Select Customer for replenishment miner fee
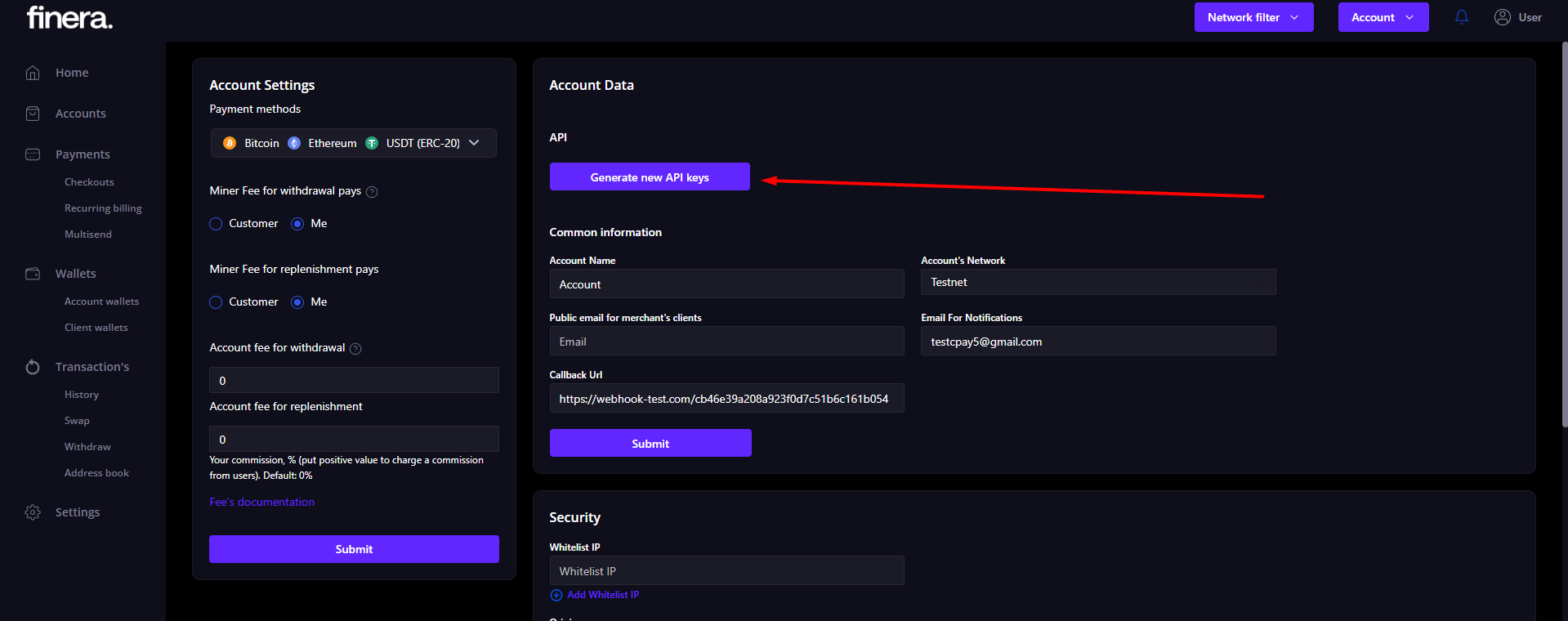This screenshot has width=1568, height=621. (x=216, y=302)
